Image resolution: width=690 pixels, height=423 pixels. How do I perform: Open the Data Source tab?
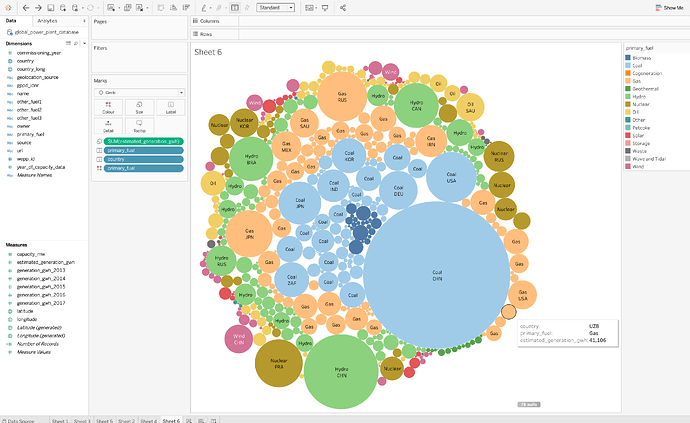tap(18, 421)
